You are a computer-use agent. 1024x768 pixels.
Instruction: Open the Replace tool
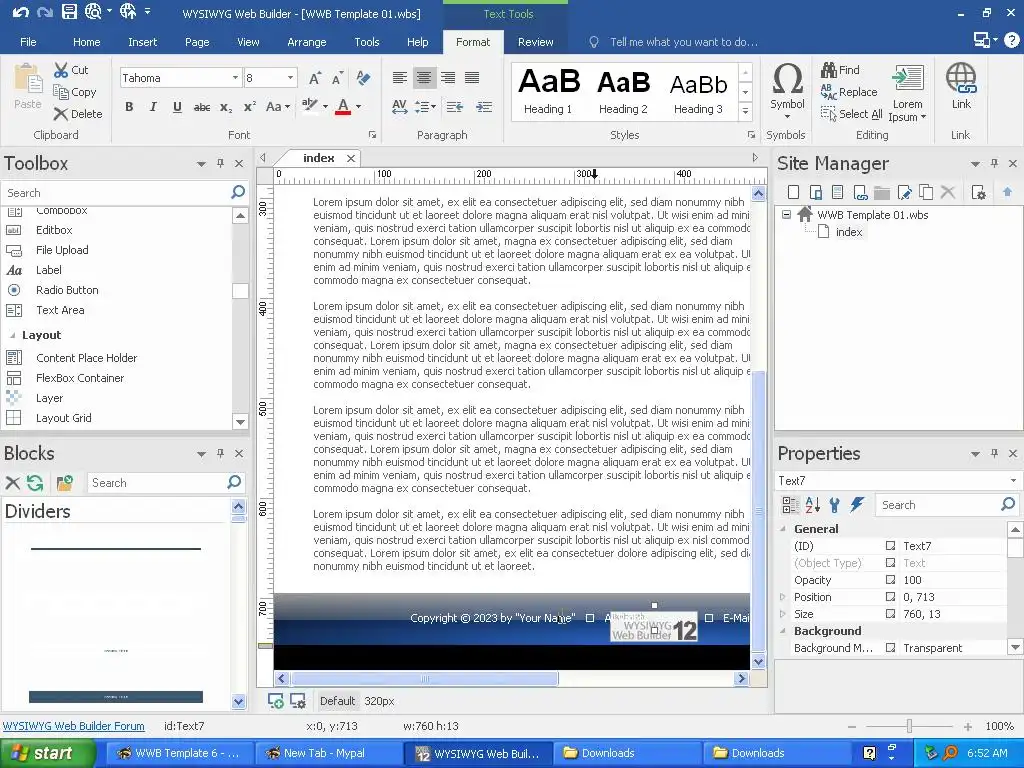pyautogui.click(x=849, y=92)
